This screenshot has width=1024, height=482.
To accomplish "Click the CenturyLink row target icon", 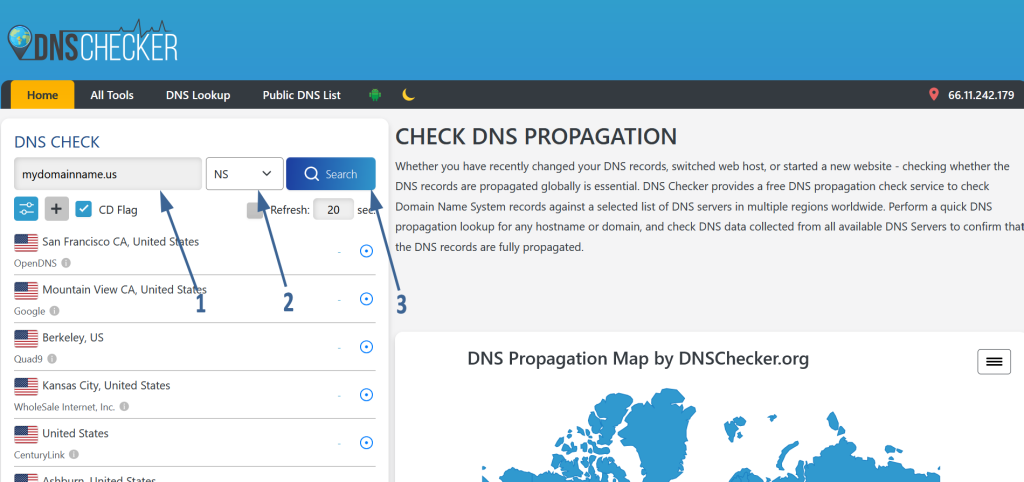I will (x=366, y=443).
